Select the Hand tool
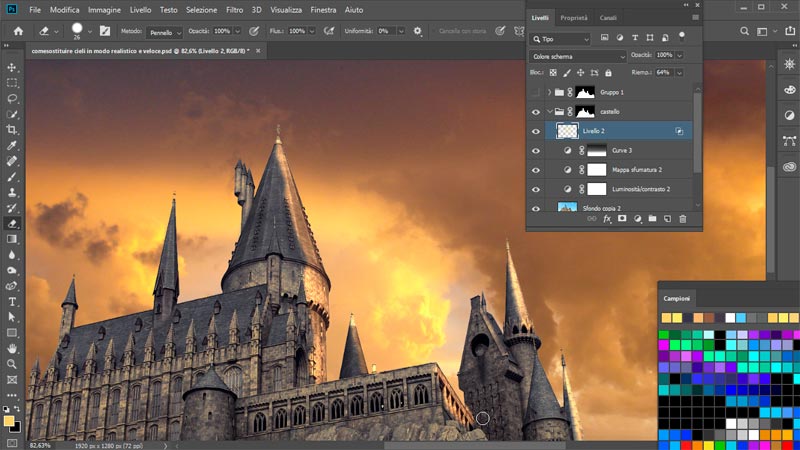 12,348
